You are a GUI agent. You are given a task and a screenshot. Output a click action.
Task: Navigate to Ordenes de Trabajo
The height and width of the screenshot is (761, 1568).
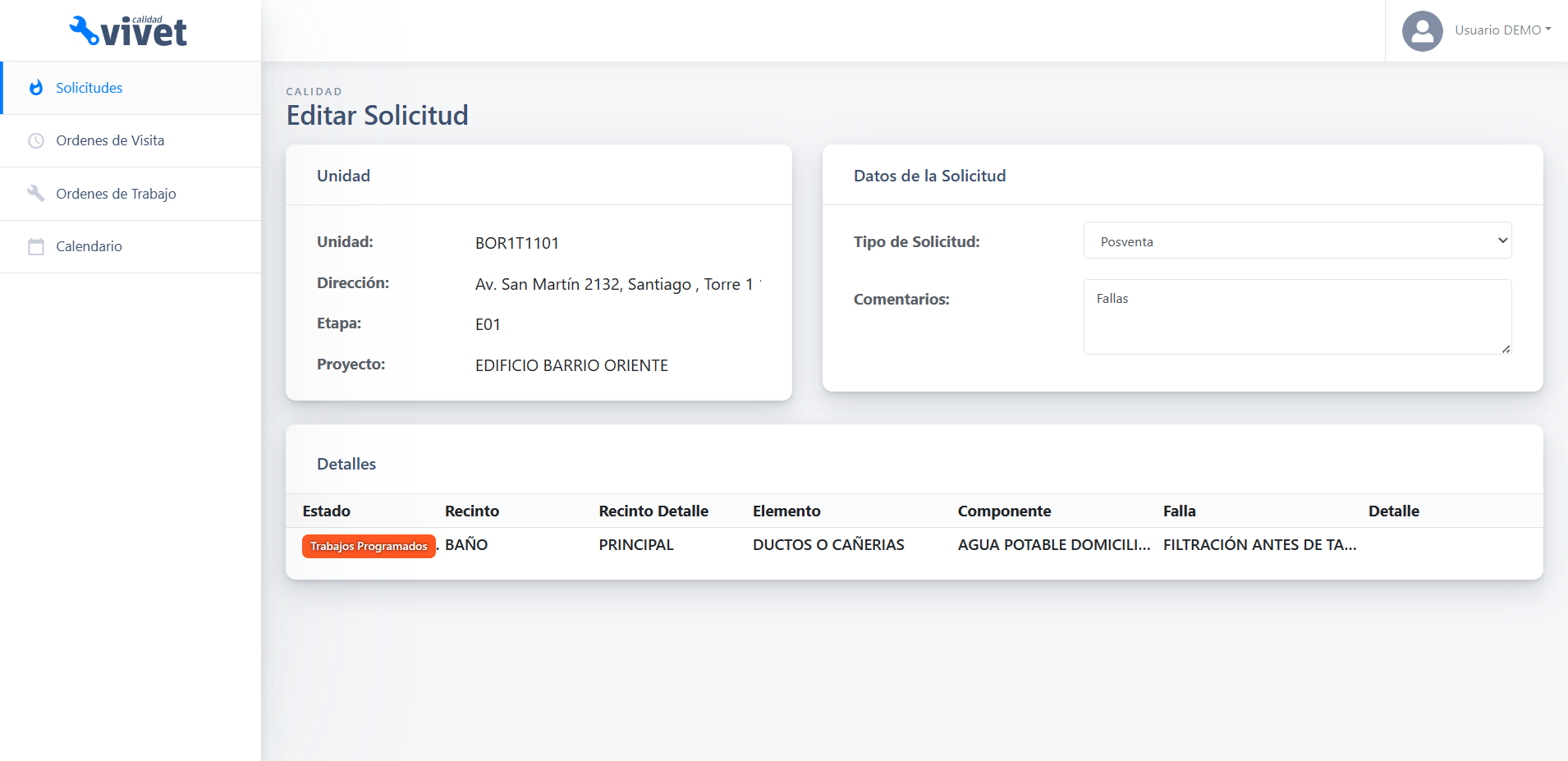pos(116,194)
